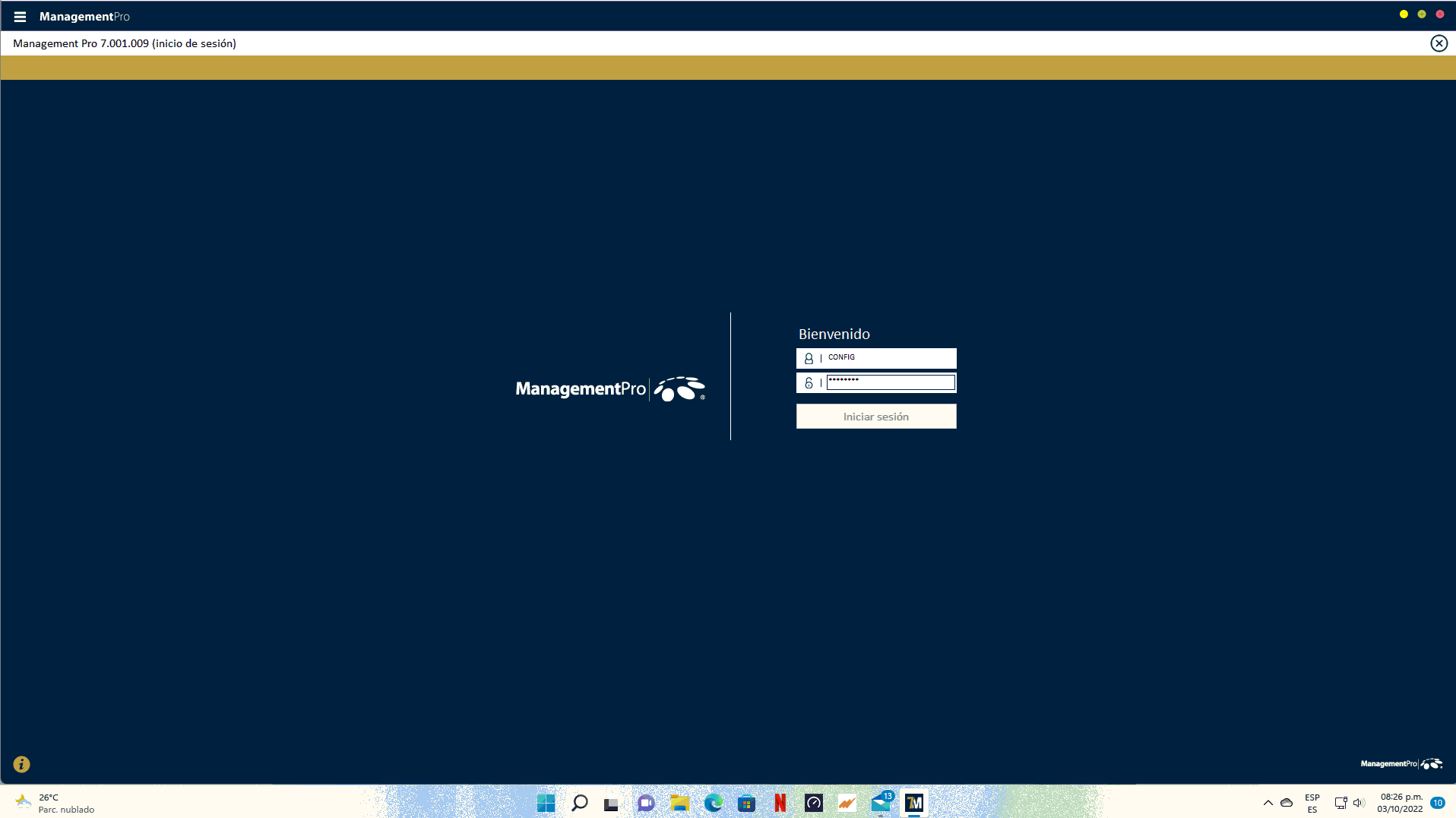
Task: Click the ManagementPro logo in the bottom-right corner
Action: [1401, 763]
